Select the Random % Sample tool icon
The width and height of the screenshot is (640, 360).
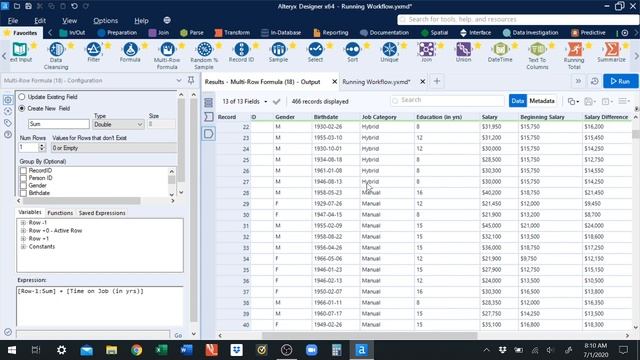tap(204, 49)
